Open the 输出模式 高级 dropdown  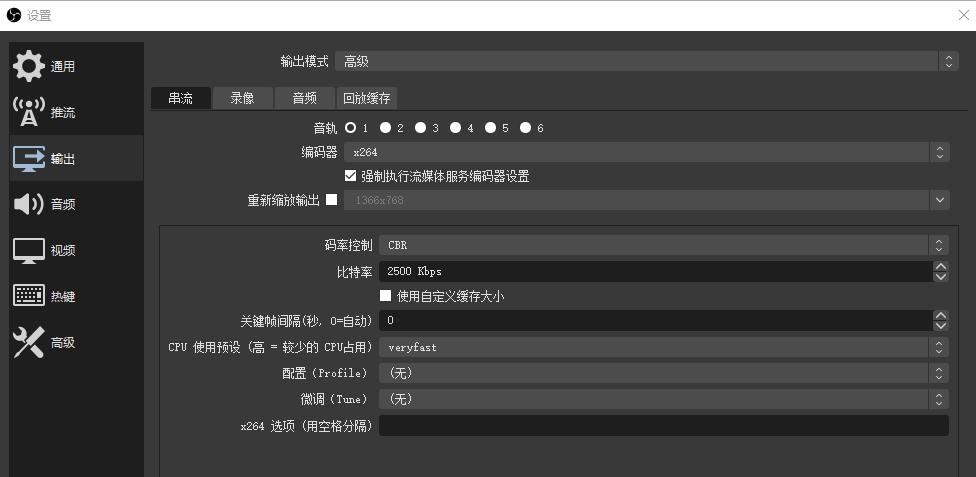tap(647, 61)
